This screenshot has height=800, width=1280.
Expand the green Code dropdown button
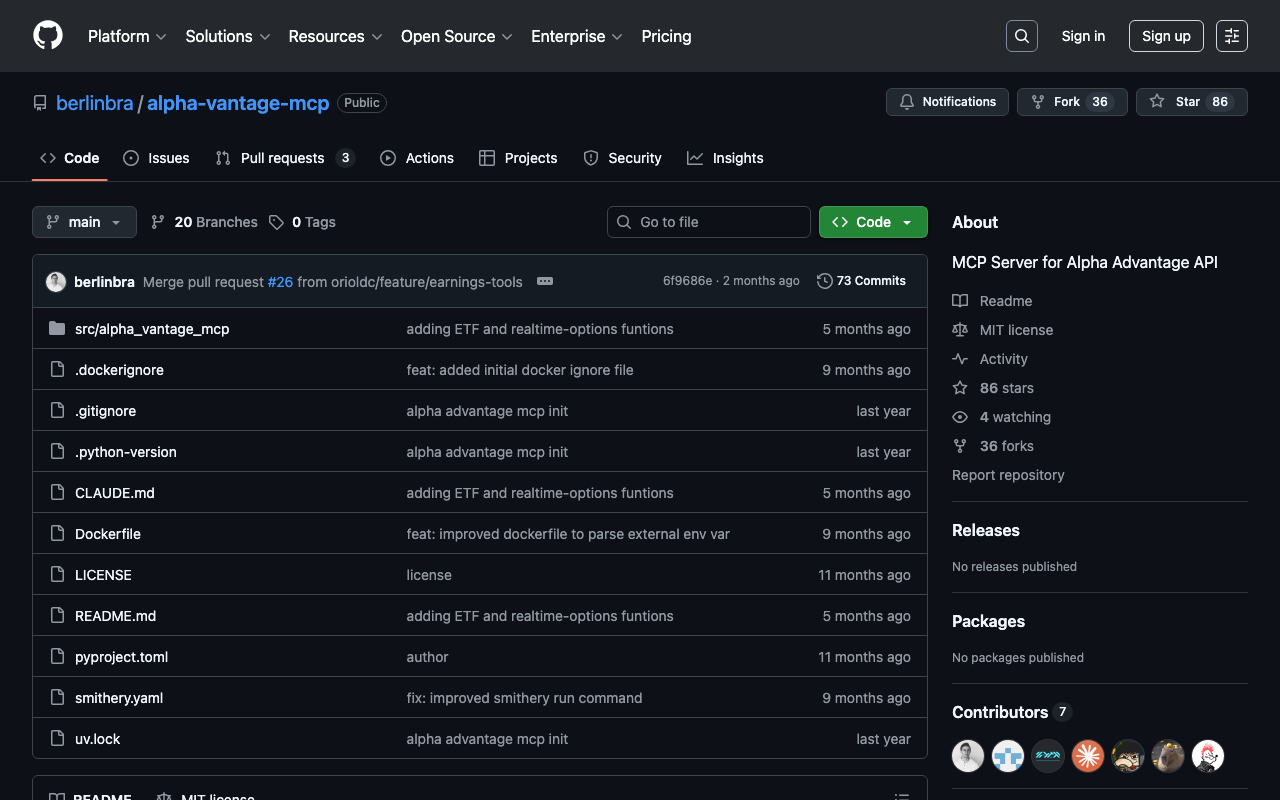tap(873, 222)
